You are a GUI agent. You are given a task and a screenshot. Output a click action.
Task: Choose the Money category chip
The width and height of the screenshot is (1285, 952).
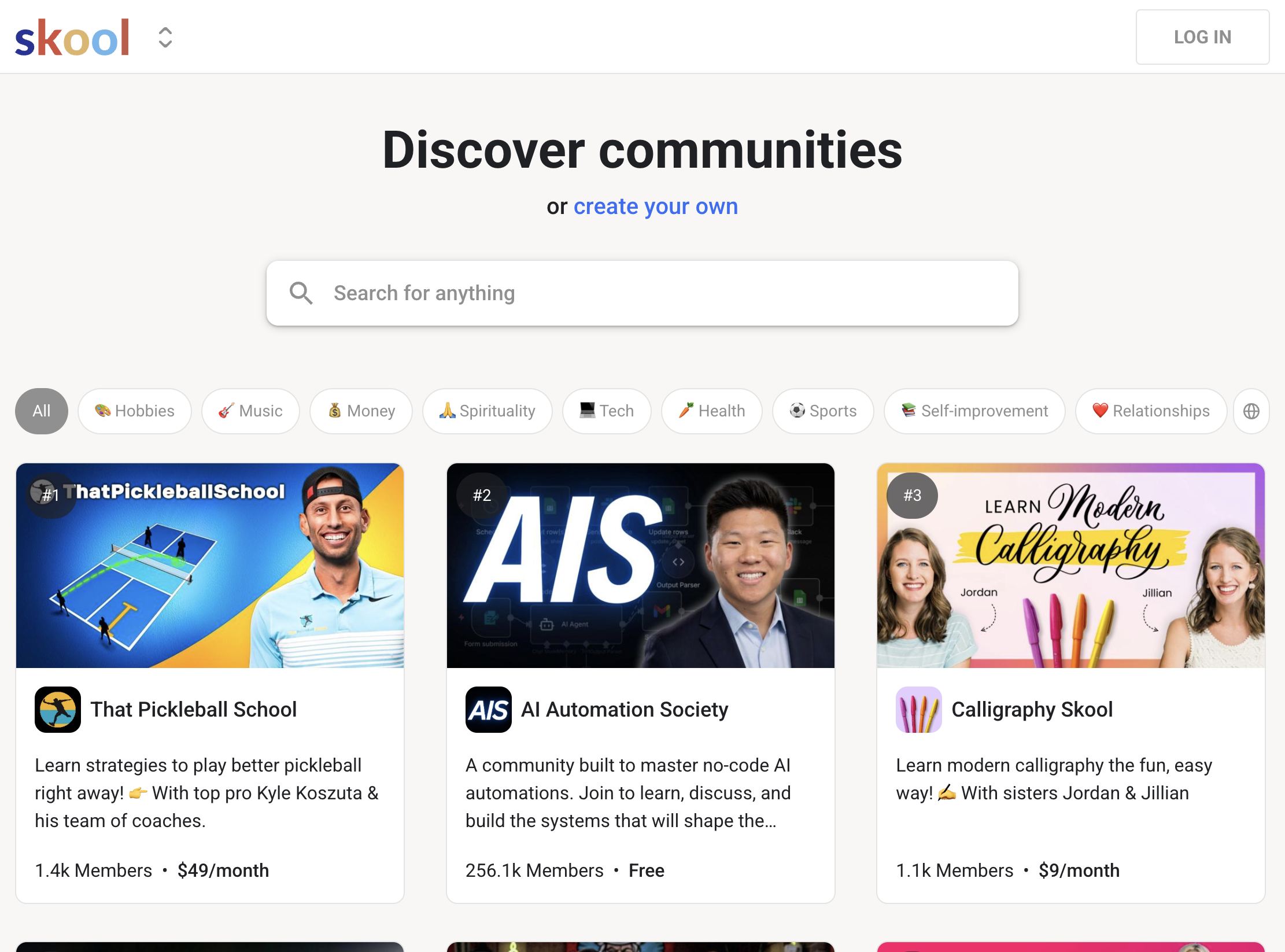361,411
